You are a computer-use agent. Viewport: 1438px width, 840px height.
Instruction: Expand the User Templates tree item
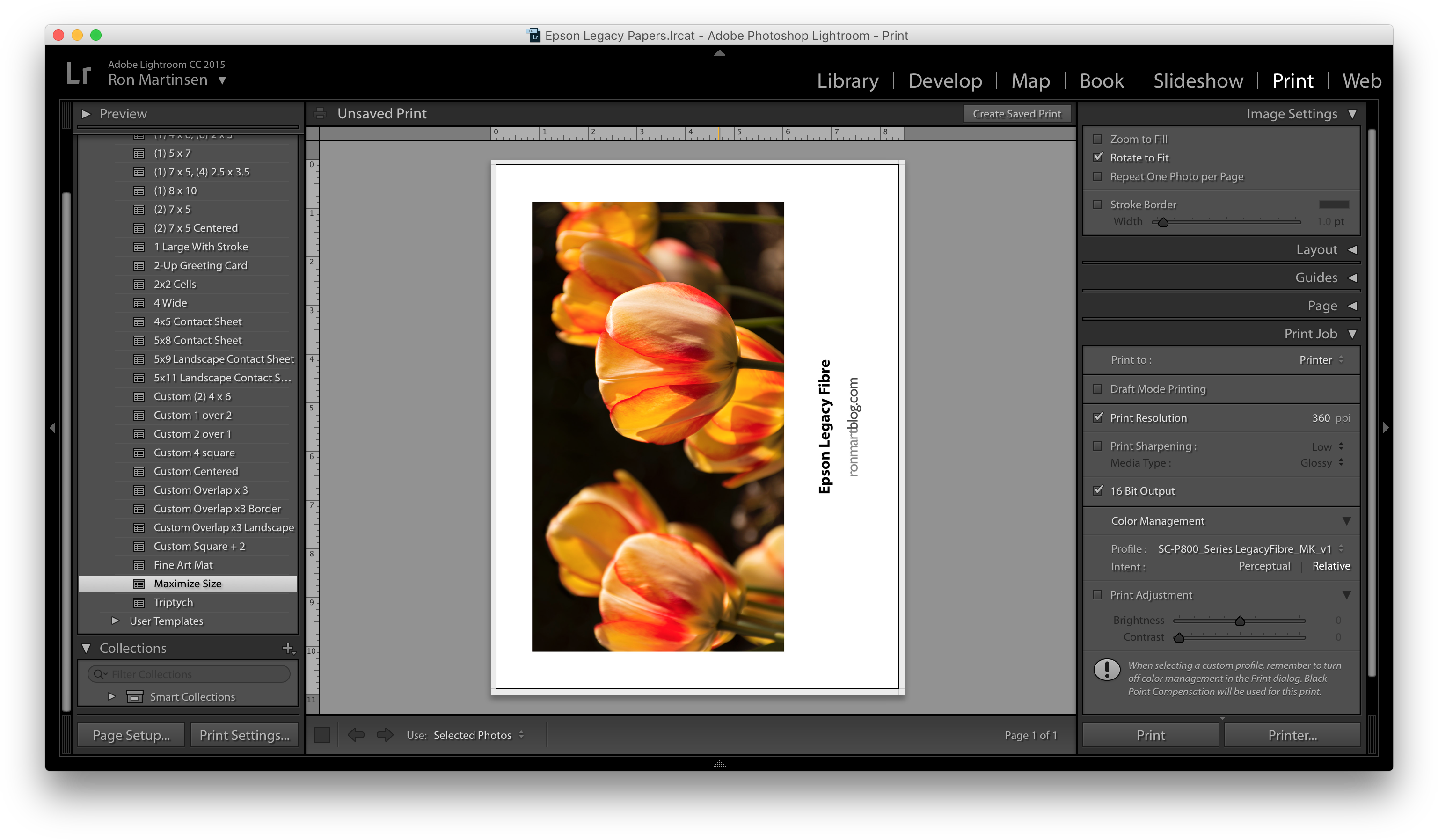point(116,621)
